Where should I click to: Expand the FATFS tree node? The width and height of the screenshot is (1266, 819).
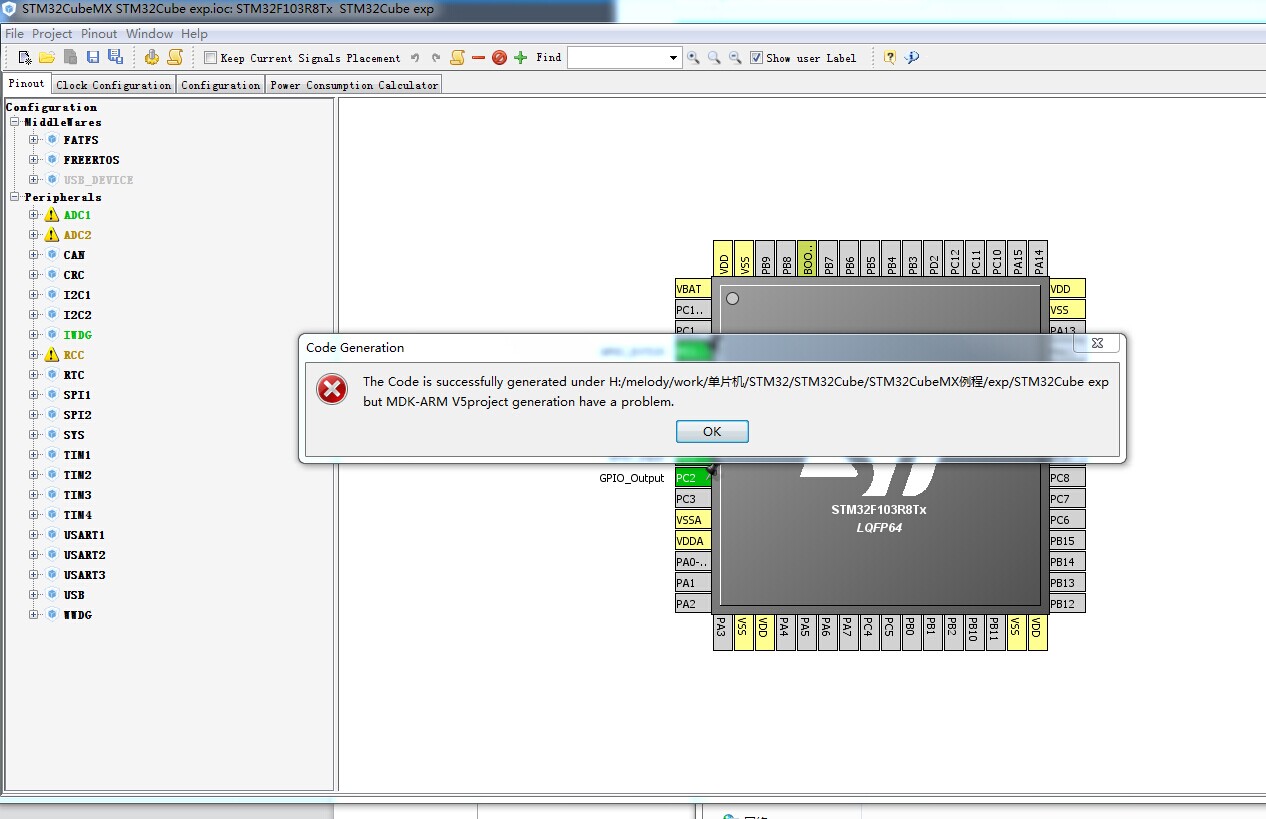pyautogui.click(x=34, y=140)
